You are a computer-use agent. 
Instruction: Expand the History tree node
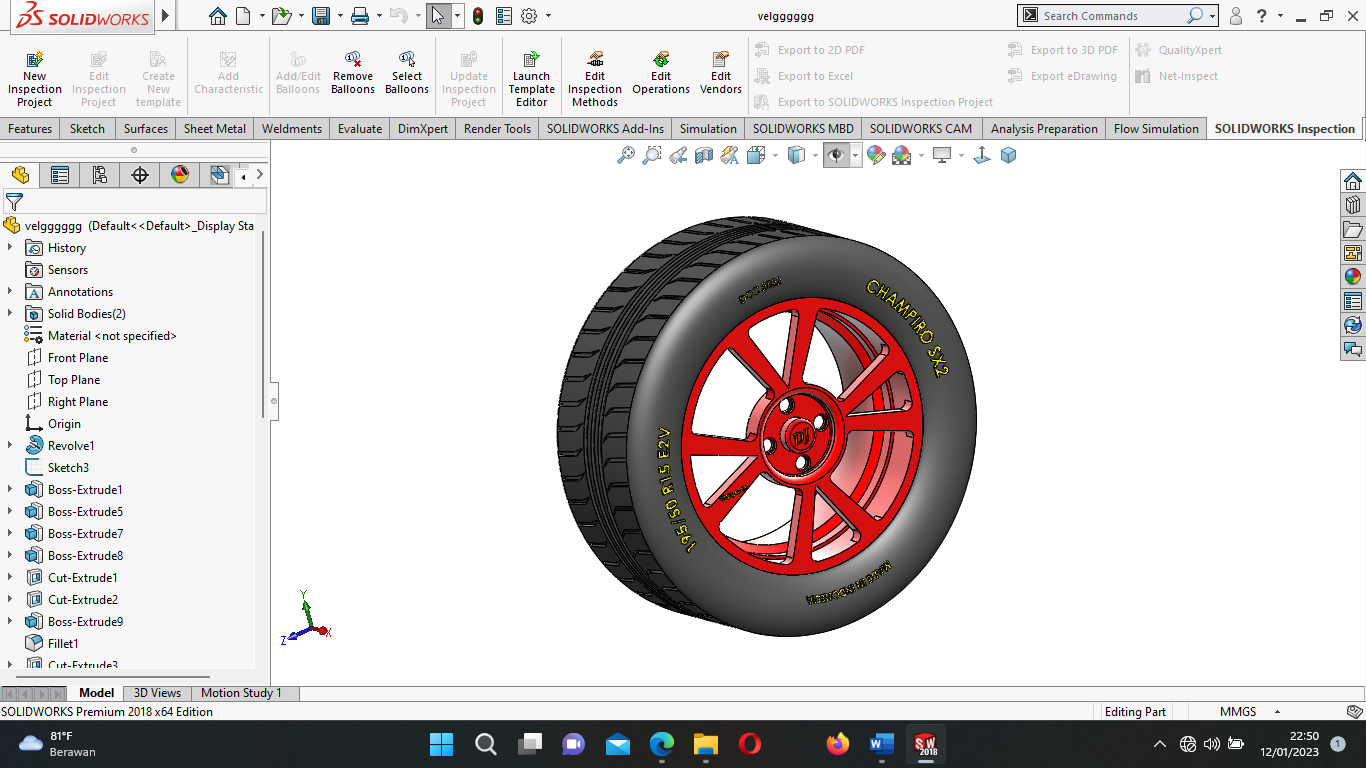10,248
